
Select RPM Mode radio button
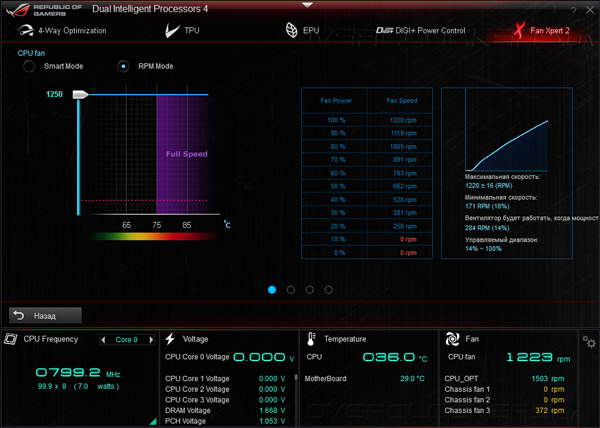click(x=123, y=66)
